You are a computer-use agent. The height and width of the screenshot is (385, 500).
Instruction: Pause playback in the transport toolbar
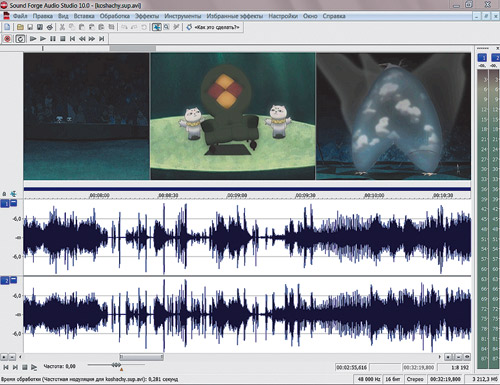tap(53, 39)
